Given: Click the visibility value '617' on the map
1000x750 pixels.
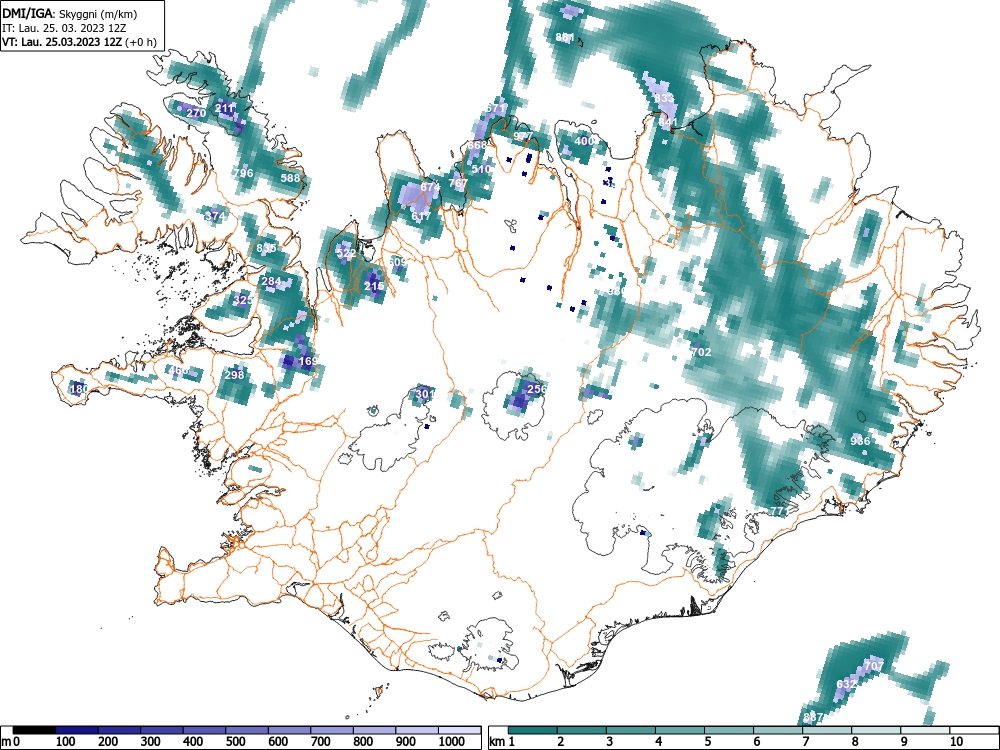Looking at the screenshot, I should (421, 216).
